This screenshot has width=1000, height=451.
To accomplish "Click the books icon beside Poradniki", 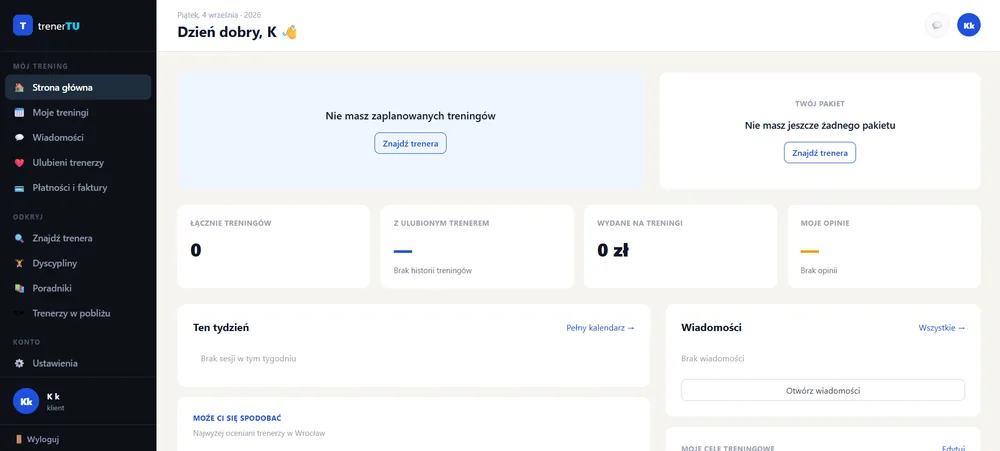I will 20,288.
